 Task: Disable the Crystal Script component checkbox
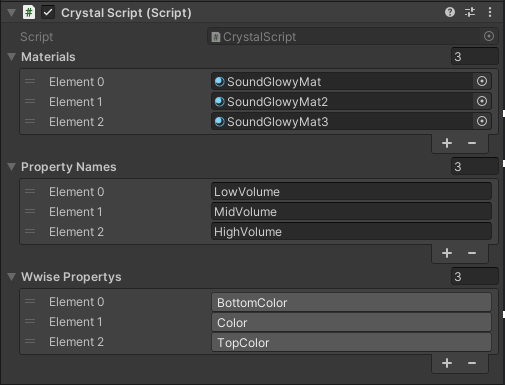[x=48, y=13]
